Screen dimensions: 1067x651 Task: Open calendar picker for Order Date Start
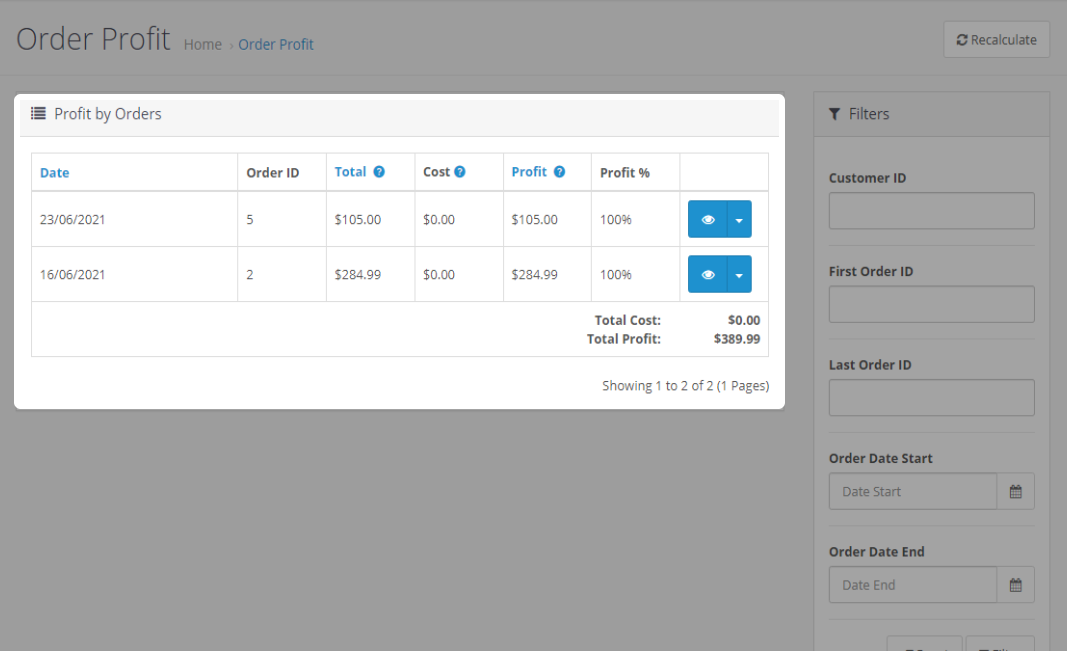click(1015, 492)
